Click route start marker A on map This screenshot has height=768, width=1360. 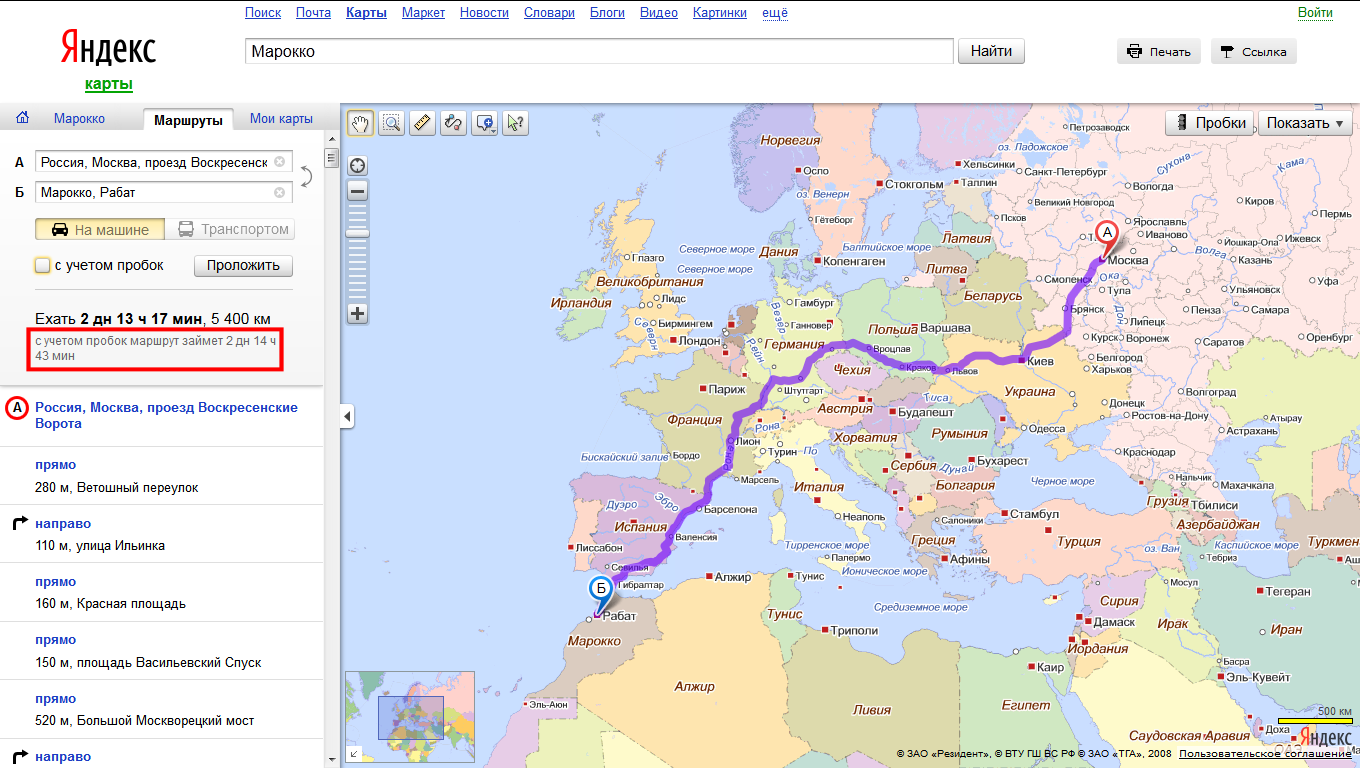(1107, 233)
